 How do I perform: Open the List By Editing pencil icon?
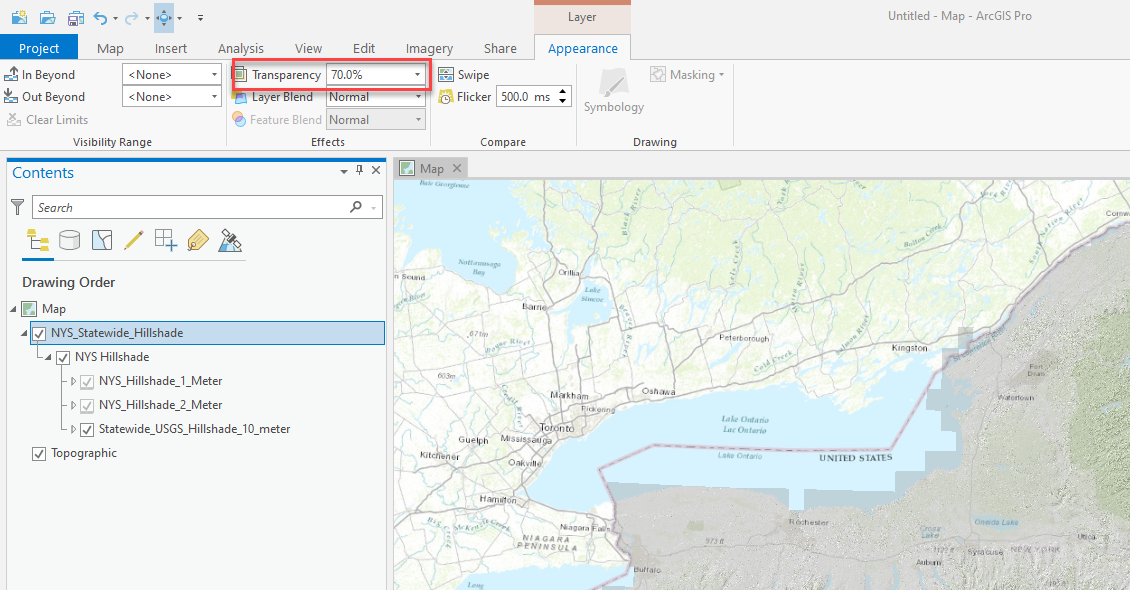[134, 240]
